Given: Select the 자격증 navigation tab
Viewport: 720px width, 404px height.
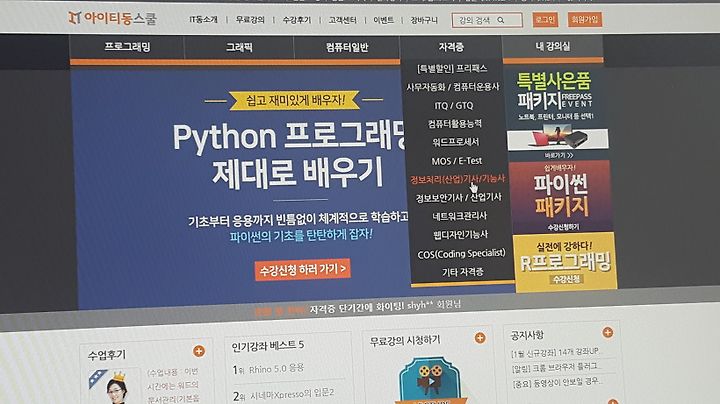Looking at the screenshot, I should pyautogui.click(x=451, y=47).
